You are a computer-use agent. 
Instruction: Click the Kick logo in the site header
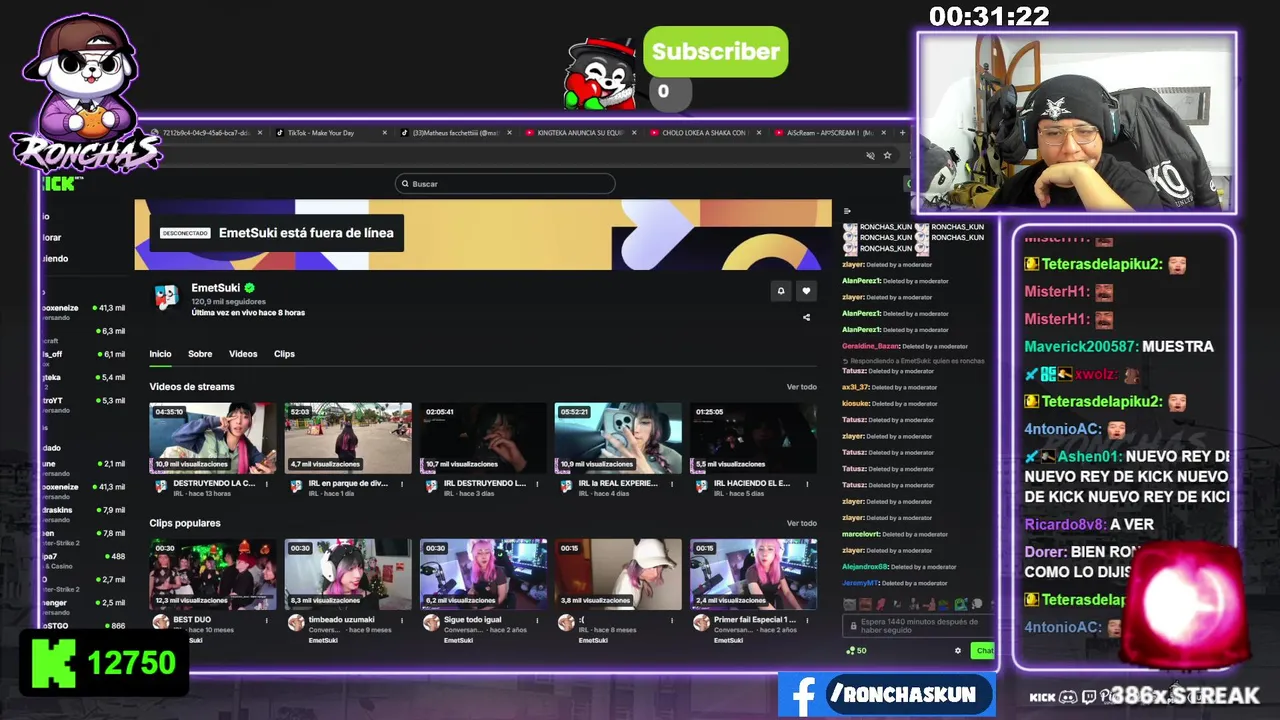61,184
